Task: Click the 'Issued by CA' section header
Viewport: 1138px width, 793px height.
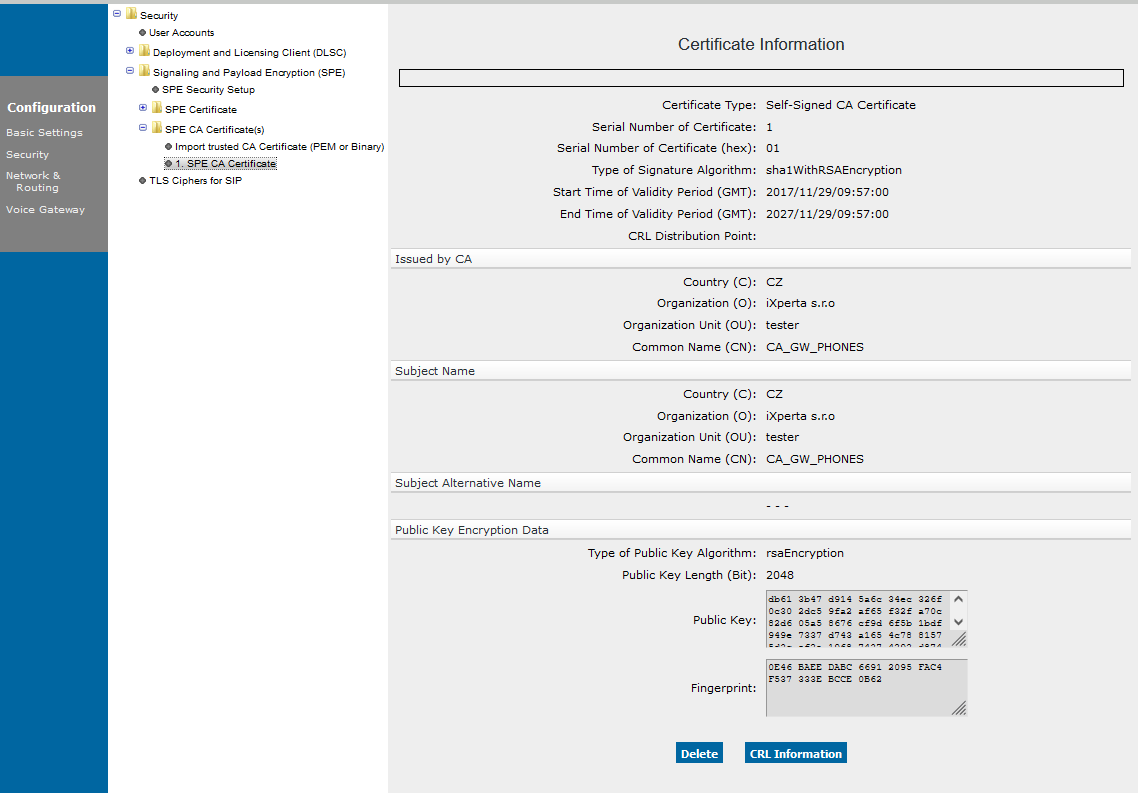Action: coord(761,259)
